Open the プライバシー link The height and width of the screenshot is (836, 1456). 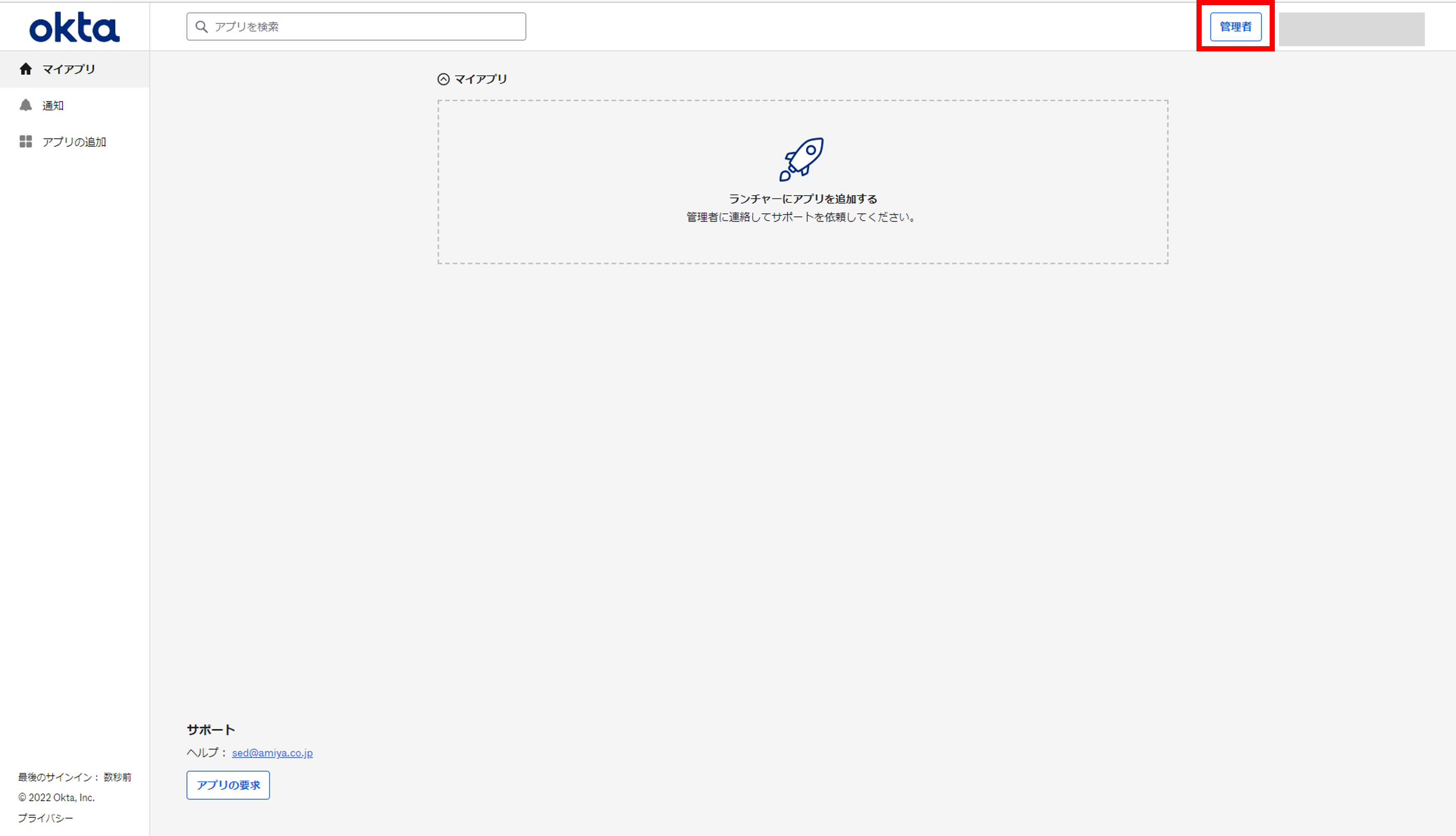click(x=45, y=818)
